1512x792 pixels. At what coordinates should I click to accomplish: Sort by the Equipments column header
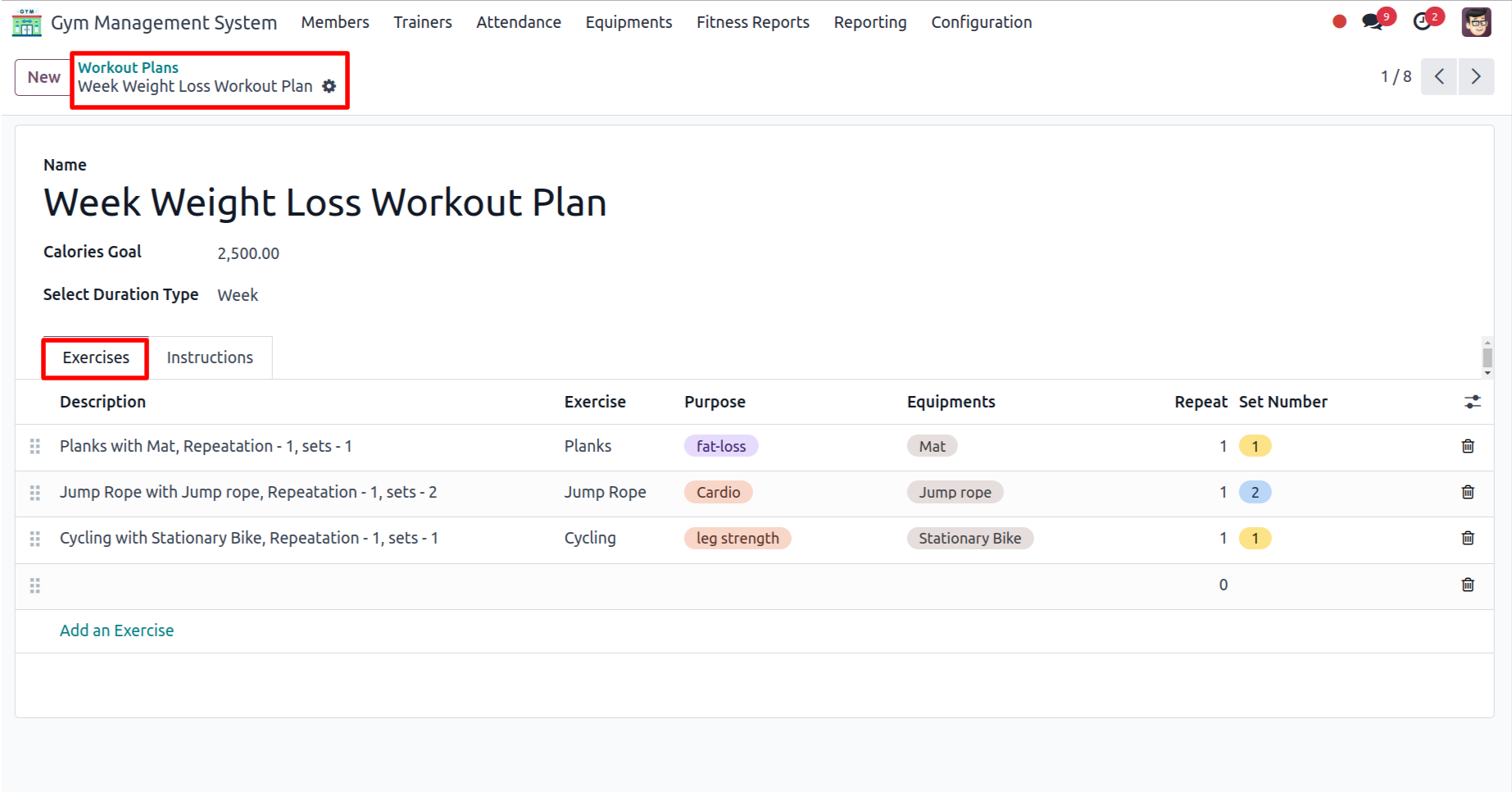click(951, 402)
